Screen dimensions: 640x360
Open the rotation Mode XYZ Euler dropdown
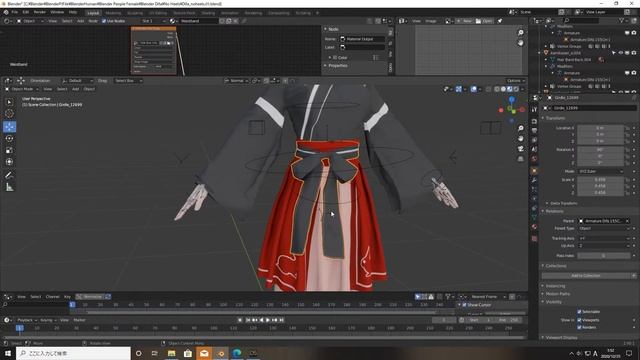pyautogui.click(x=600, y=171)
